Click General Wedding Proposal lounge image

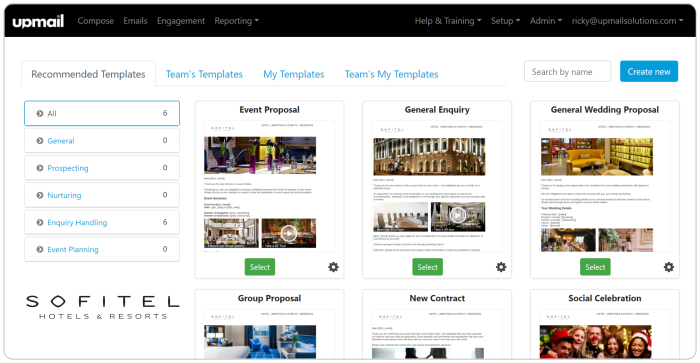coord(597,156)
